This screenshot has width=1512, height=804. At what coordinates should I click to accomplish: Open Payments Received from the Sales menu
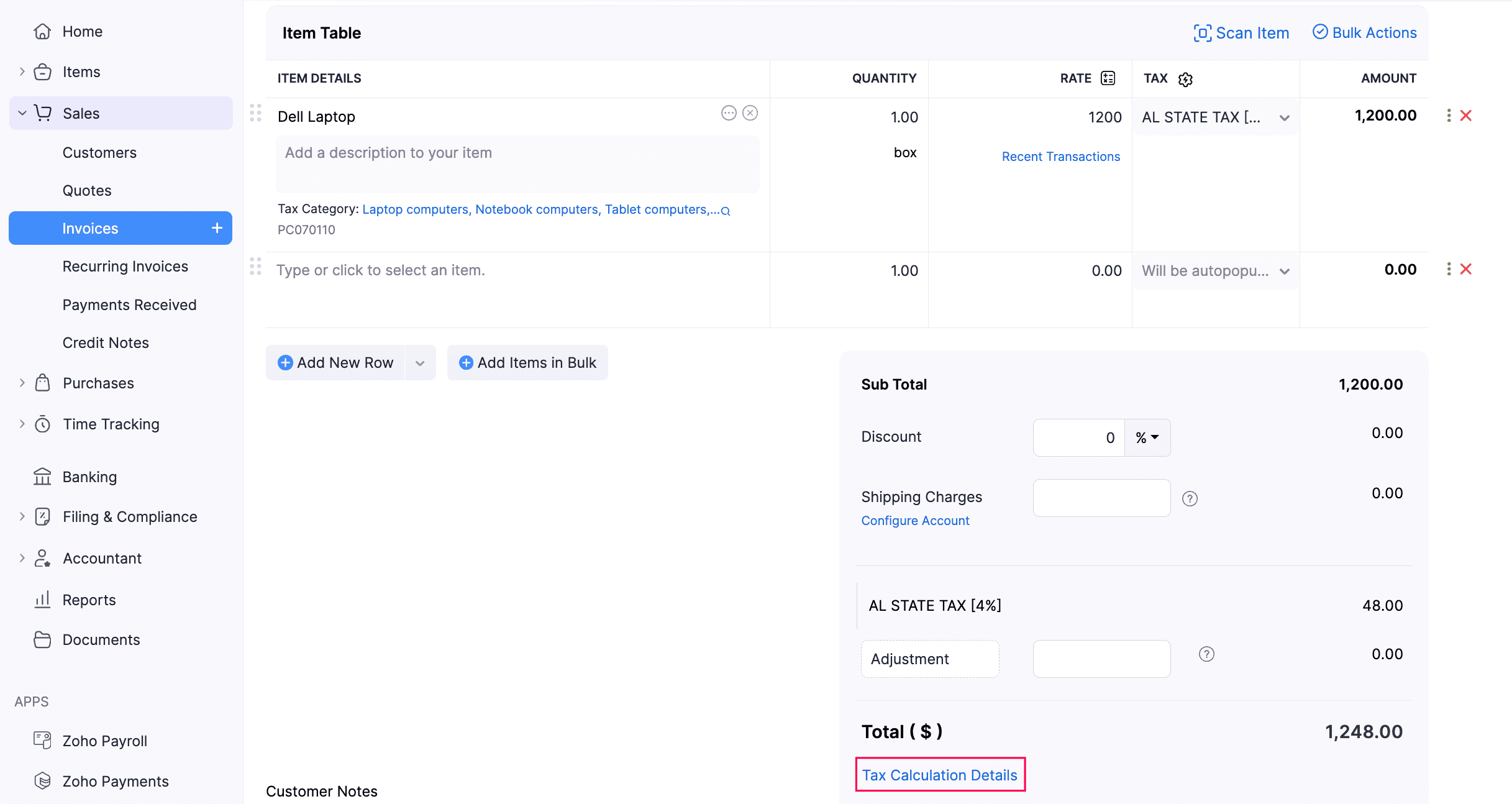coord(129,304)
